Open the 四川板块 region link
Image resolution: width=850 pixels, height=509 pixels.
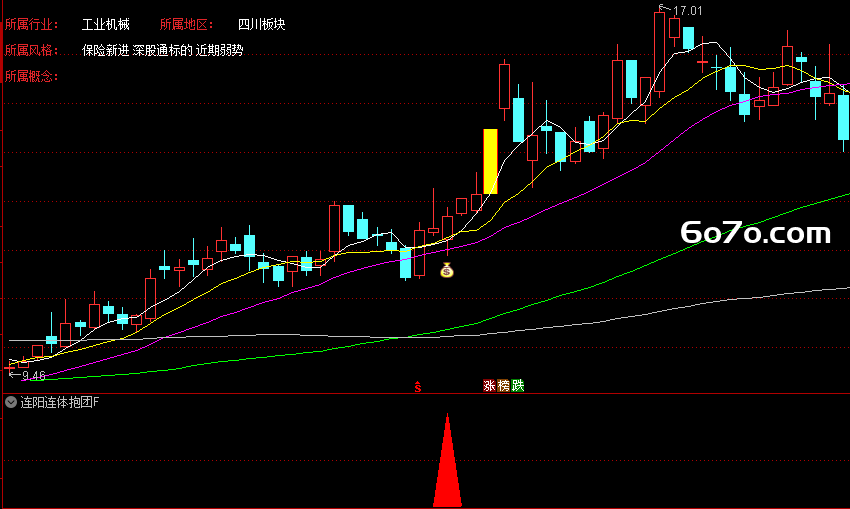261,24
